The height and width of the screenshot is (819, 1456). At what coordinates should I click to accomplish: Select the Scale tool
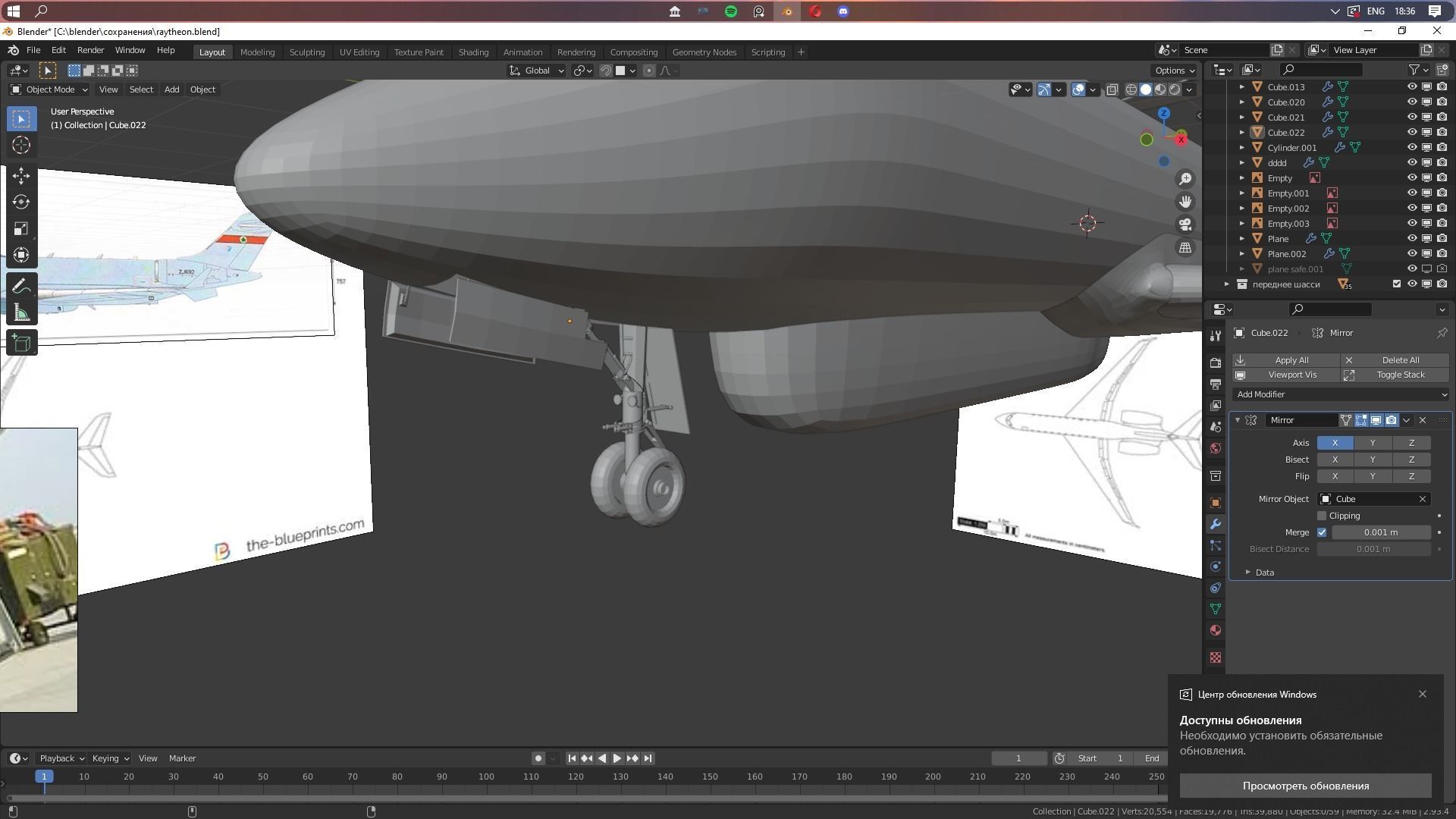21,229
